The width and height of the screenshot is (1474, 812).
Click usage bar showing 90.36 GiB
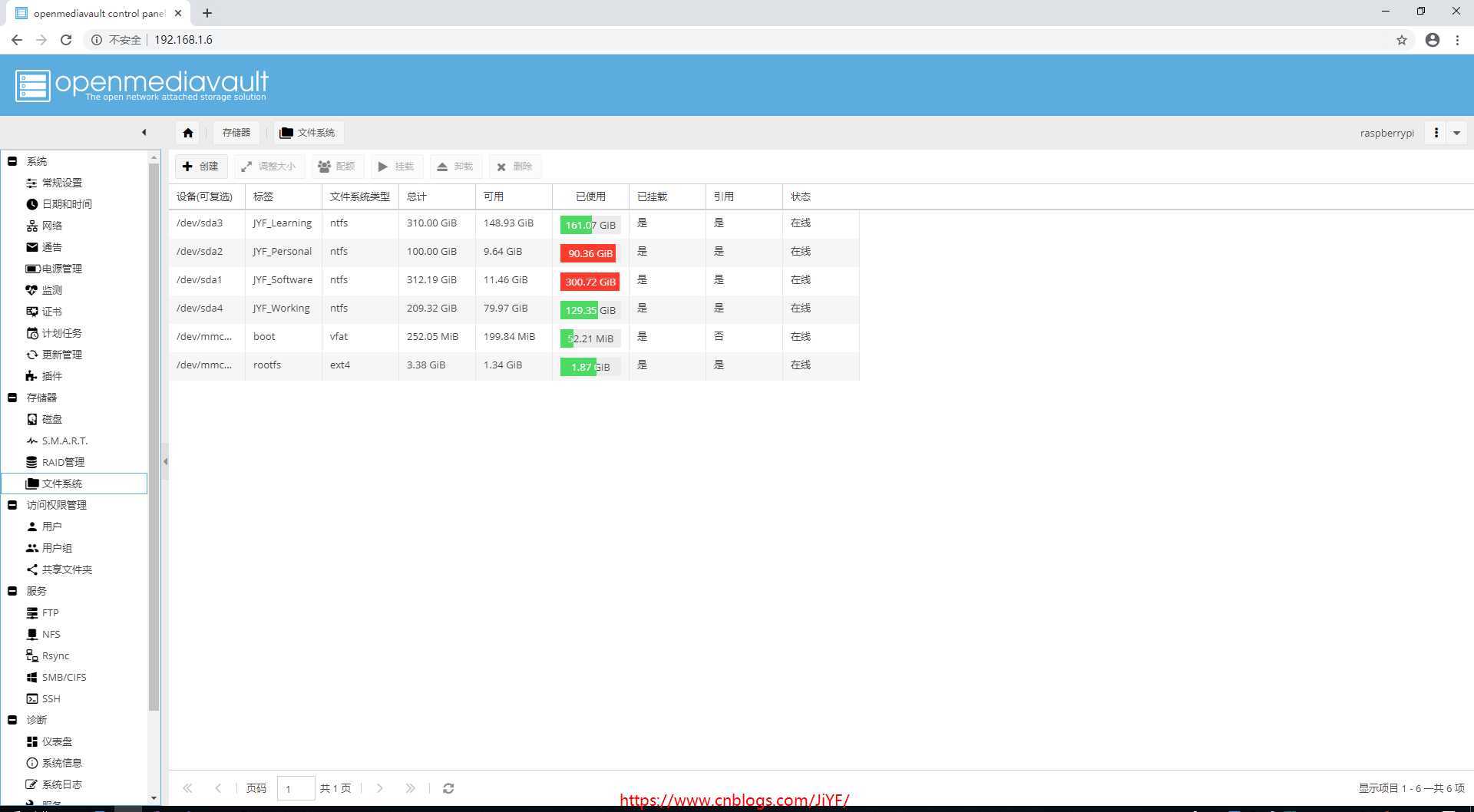click(x=590, y=253)
